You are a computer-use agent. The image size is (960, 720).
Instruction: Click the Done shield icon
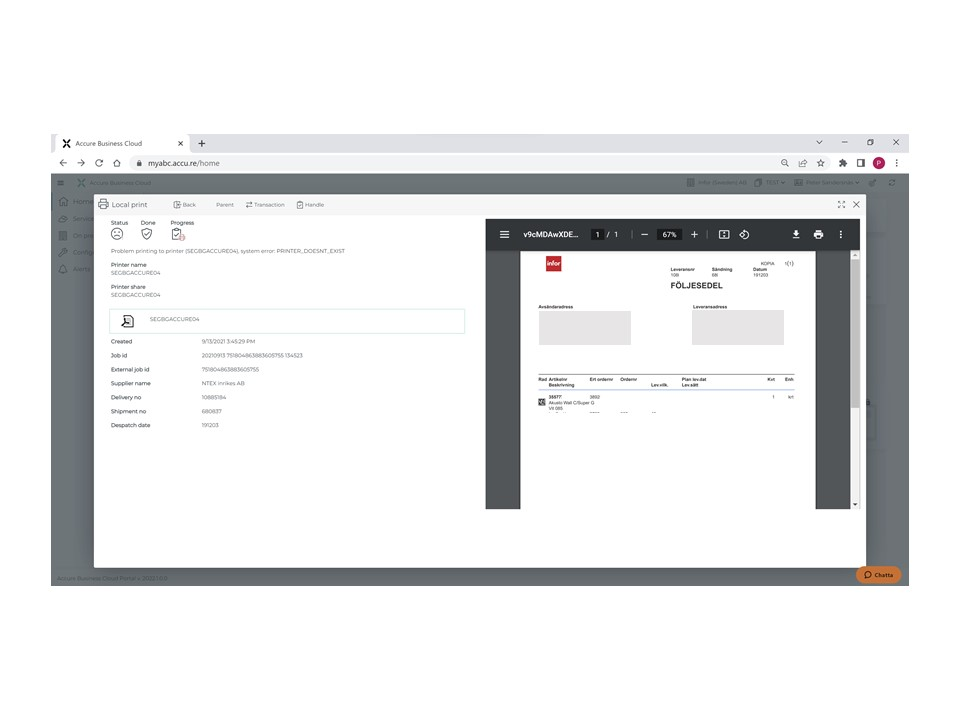click(x=147, y=234)
